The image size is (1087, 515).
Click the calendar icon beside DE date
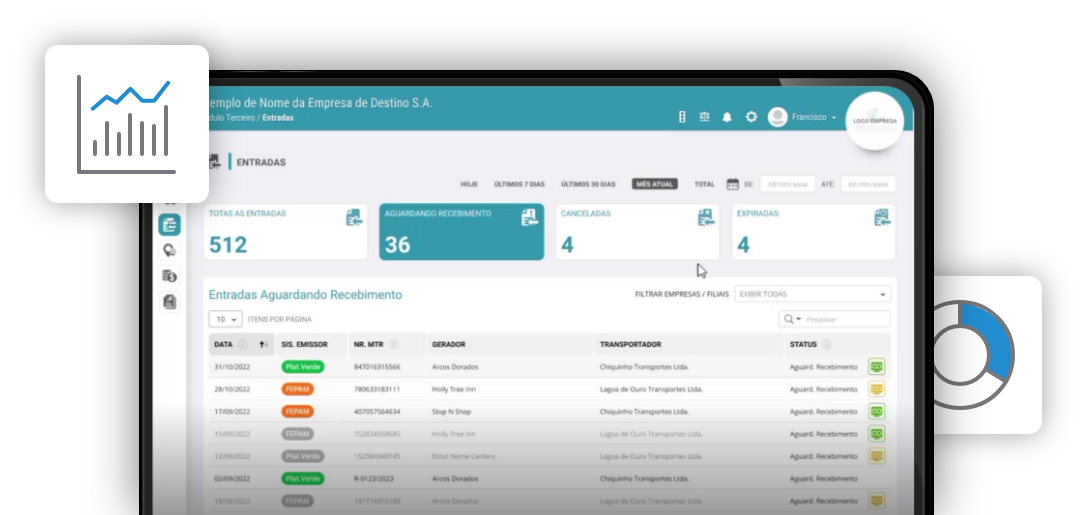[732, 184]
